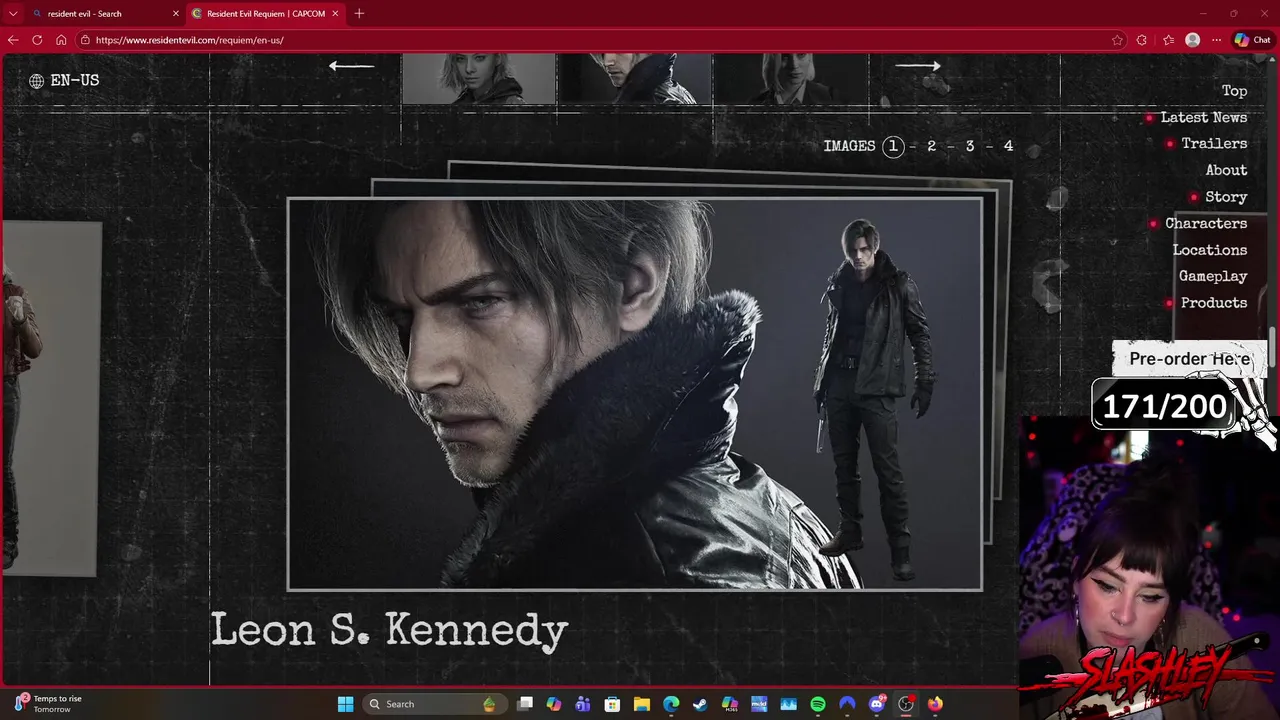Expand the tab actions dropdown

(13, 13)
